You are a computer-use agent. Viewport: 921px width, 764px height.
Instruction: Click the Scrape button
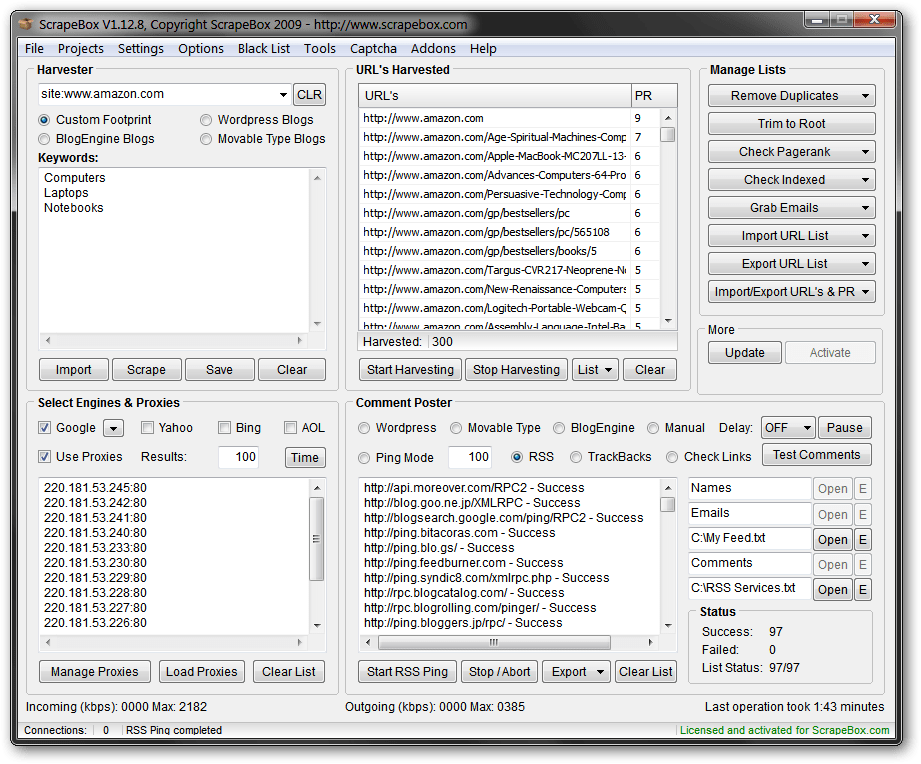click(146, 370)
